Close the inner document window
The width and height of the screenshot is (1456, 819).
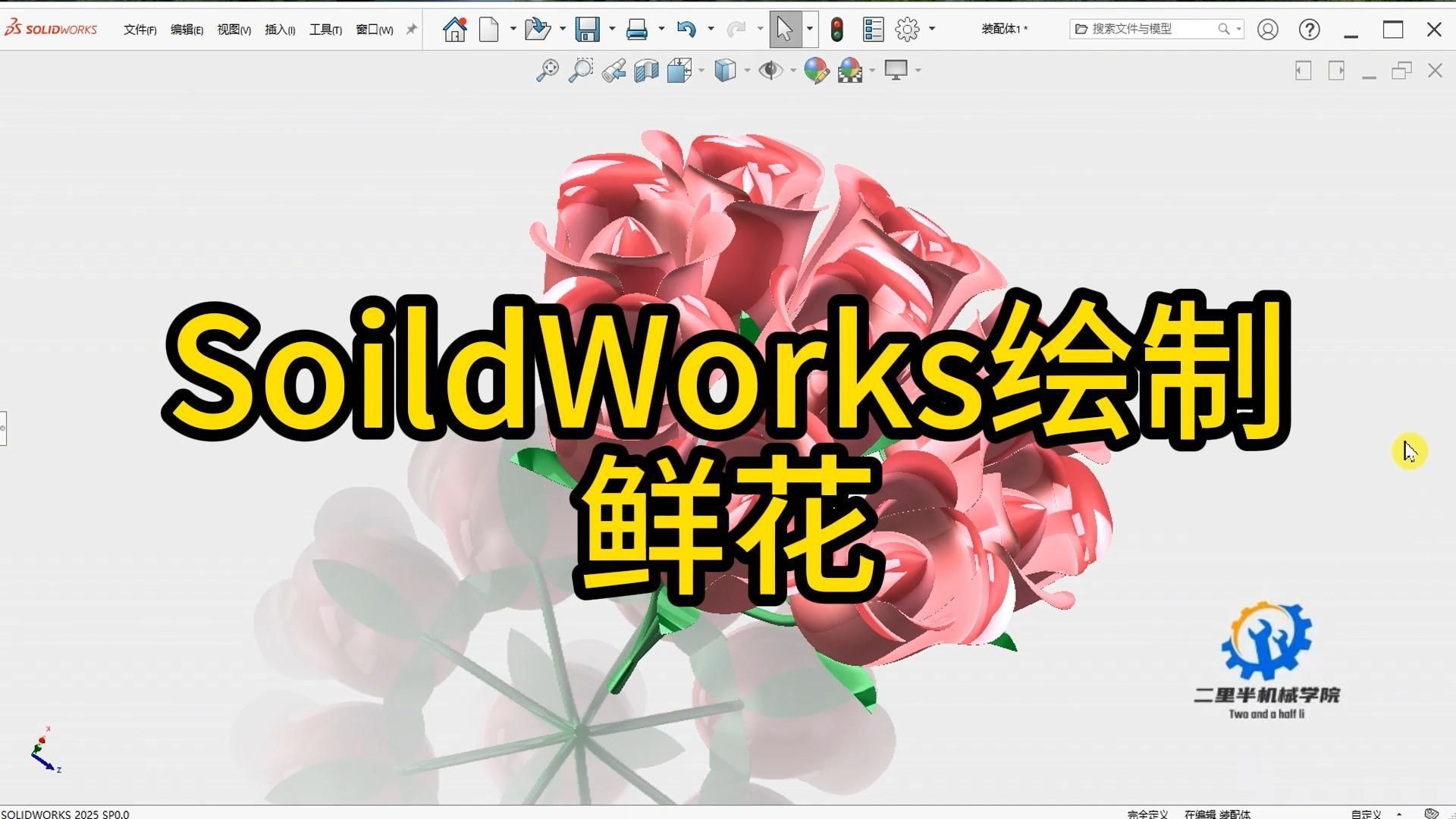click(x=1435, y=71)
